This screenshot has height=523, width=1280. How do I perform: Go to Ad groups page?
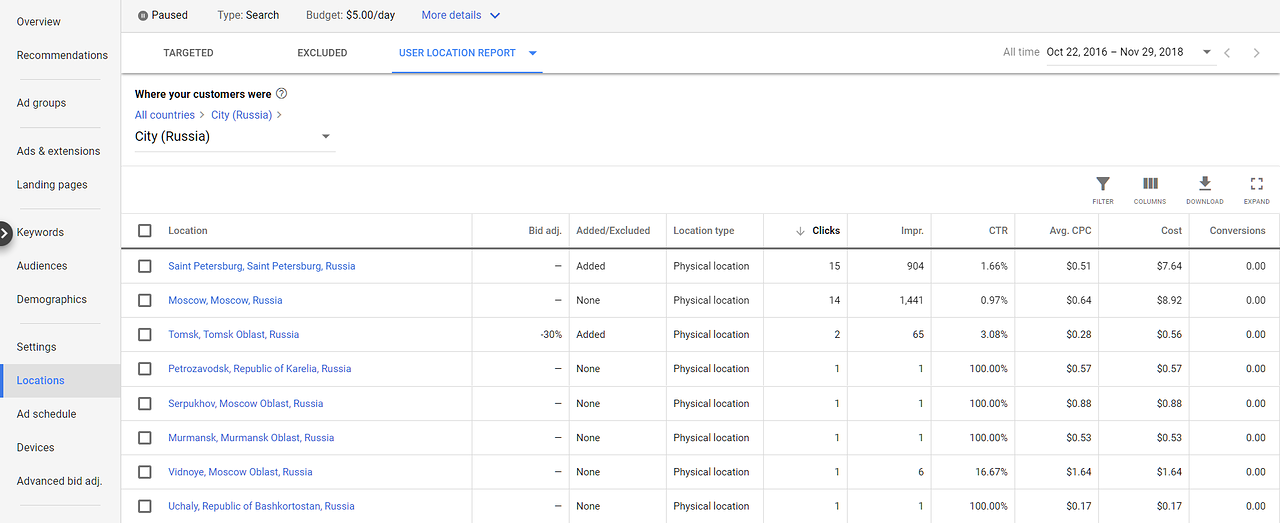[x=41, y=103]
